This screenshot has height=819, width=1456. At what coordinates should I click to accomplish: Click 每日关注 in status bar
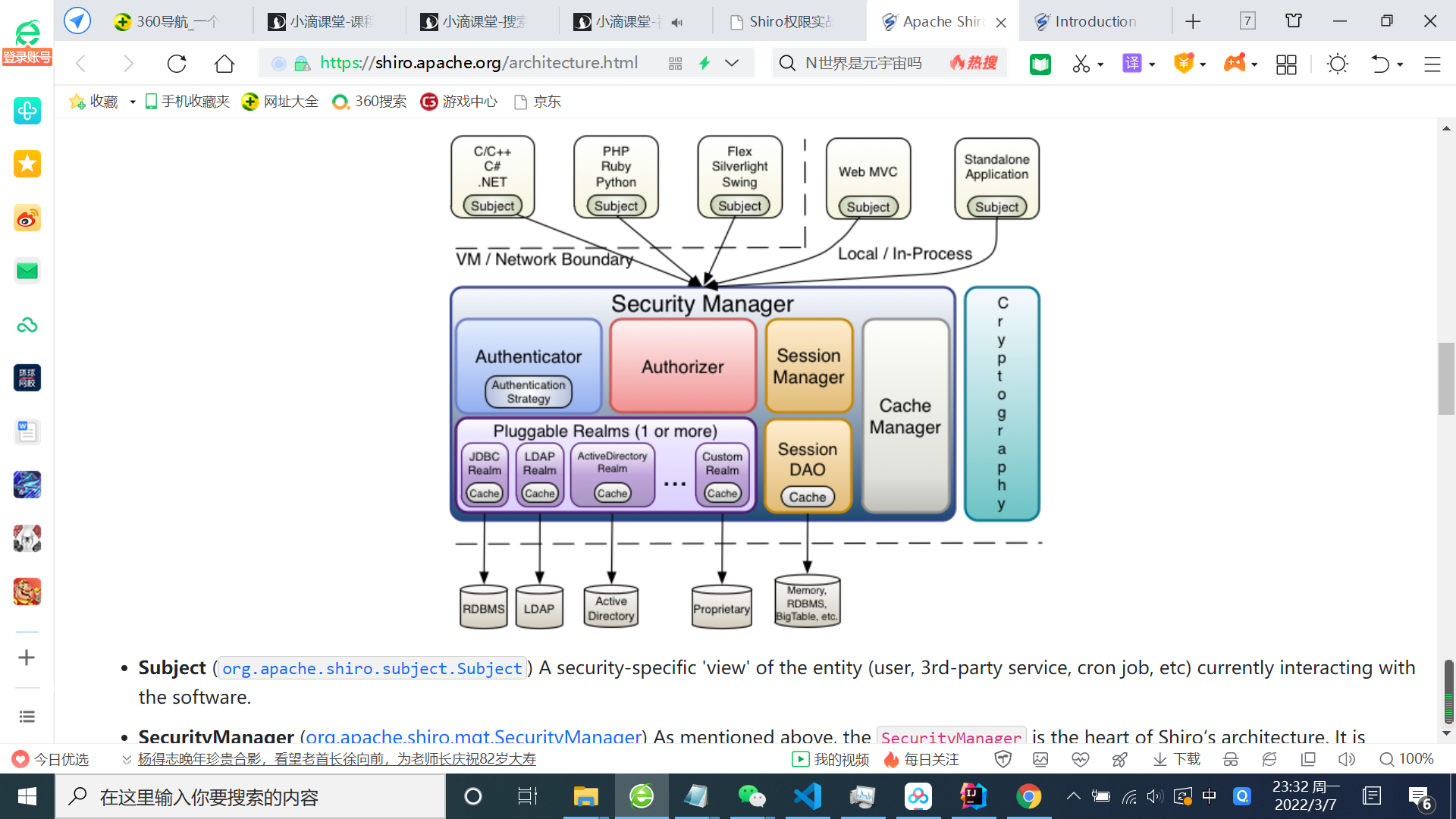[921, 759]
